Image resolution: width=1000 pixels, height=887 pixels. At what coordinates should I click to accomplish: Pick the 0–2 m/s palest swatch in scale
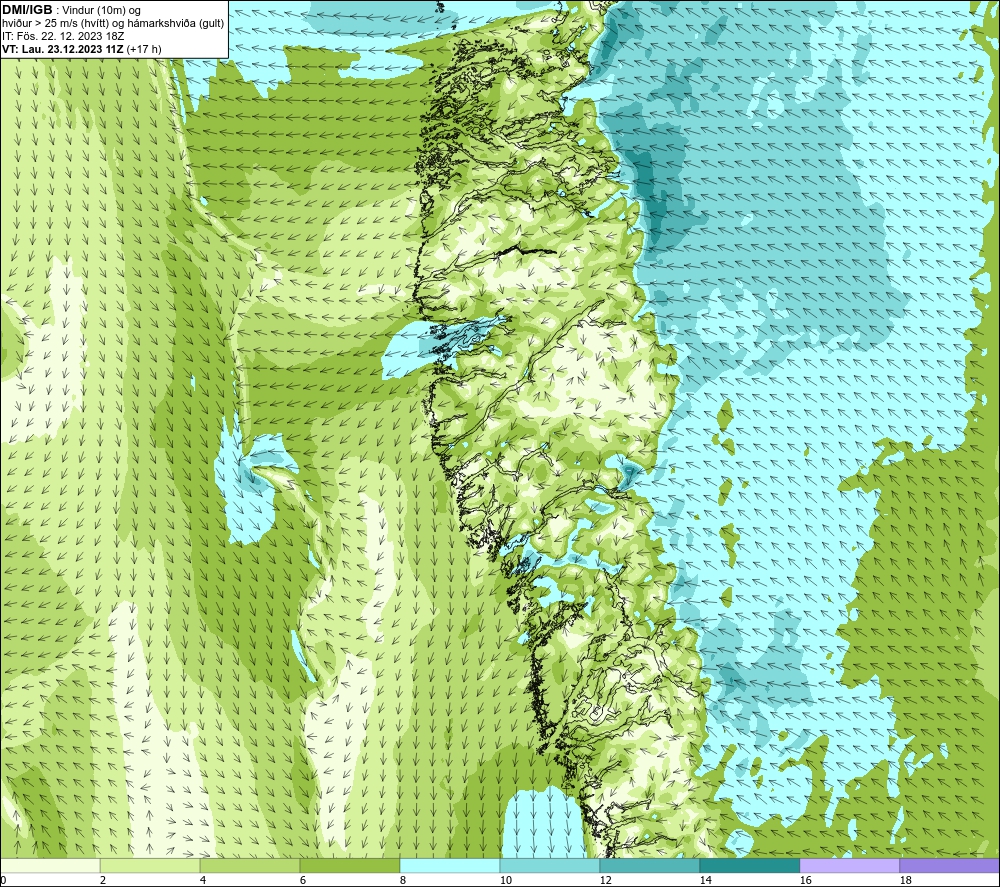click(50, 866)
